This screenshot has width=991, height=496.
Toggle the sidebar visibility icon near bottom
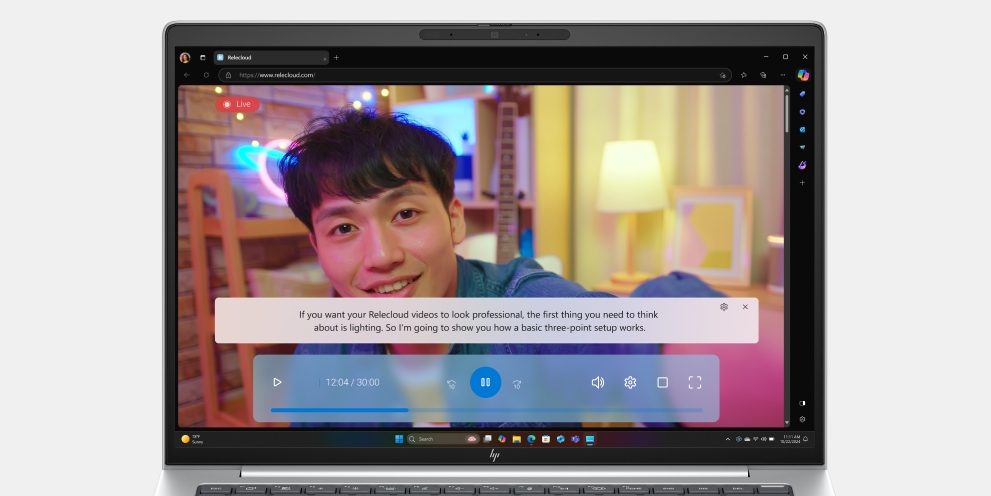pyautogui.click(x=803, y=403)
